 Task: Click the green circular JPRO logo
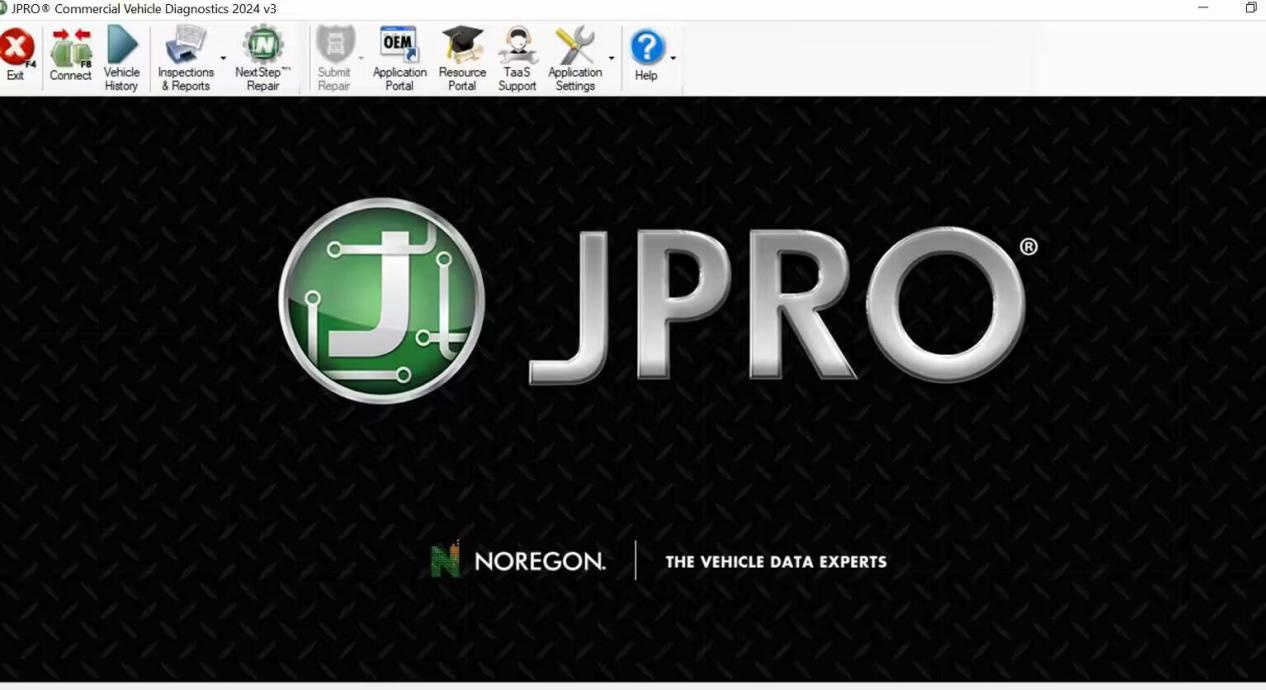(x=381, y=301)
